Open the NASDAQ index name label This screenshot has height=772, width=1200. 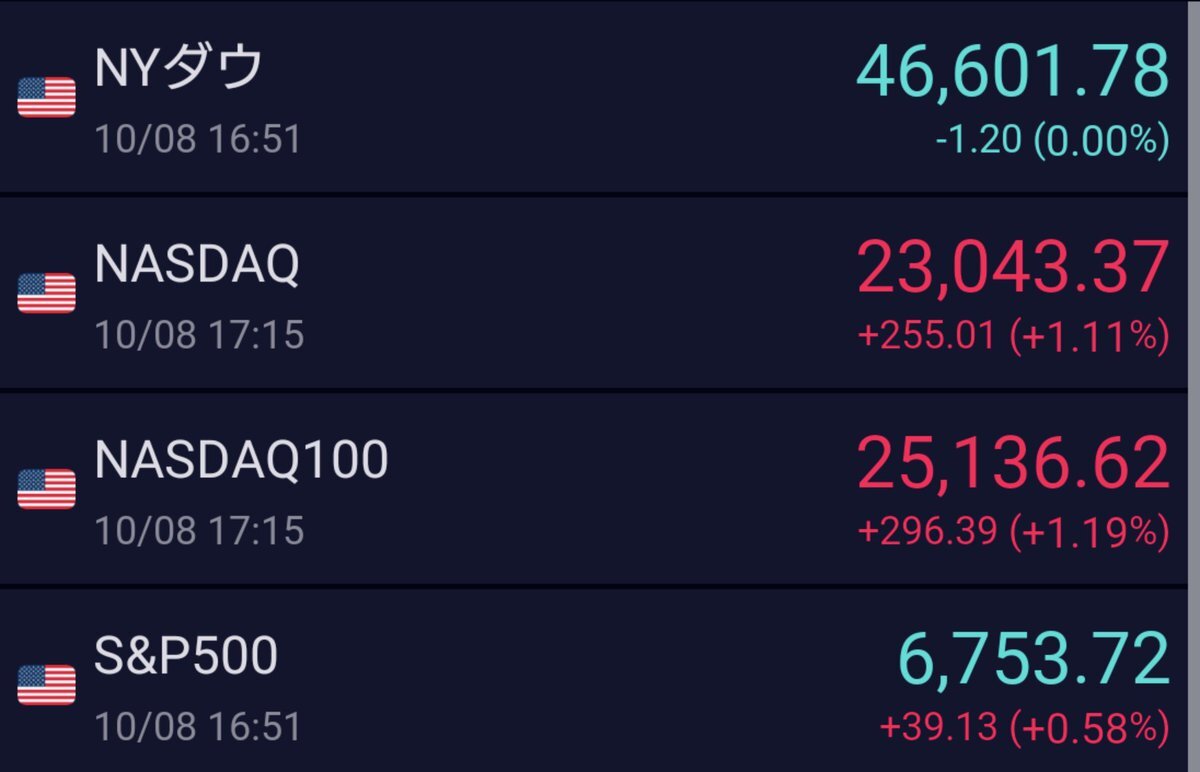(x=197, y=265)
